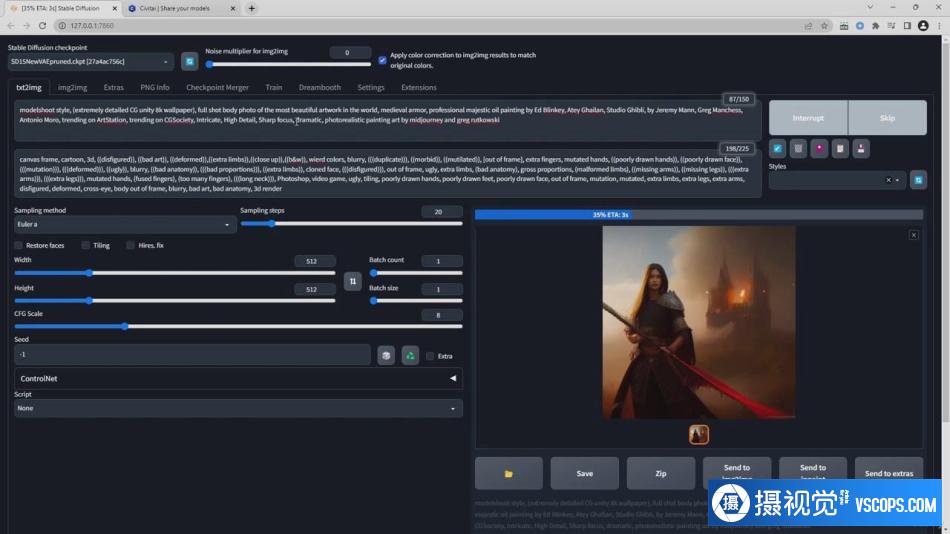
Task: Click the Height value field
Action: [x=314, y=289]
